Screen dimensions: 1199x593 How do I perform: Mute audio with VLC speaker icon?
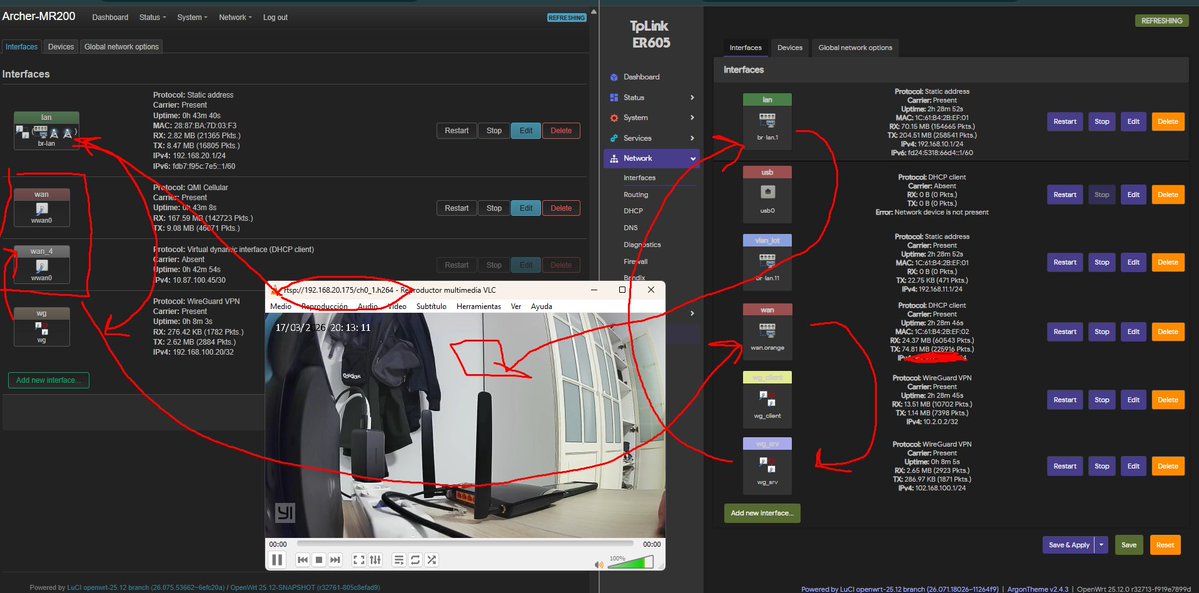tap(600, 565)
